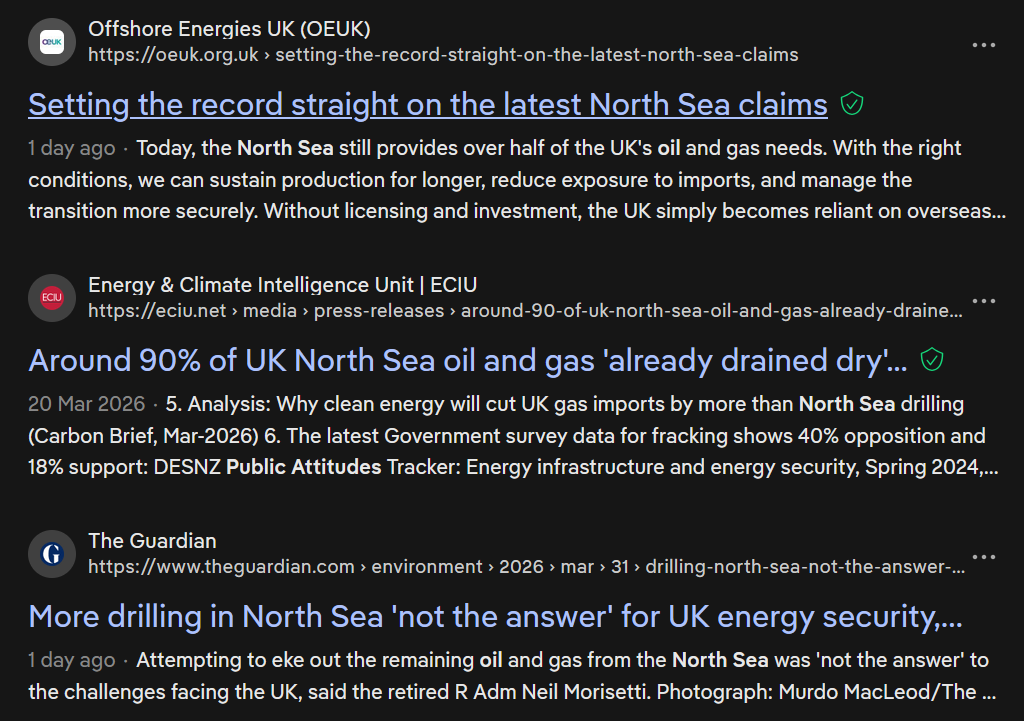Click the theguardian.com environment URL
Screen dimensions: 1024x721
coord(526,566)
